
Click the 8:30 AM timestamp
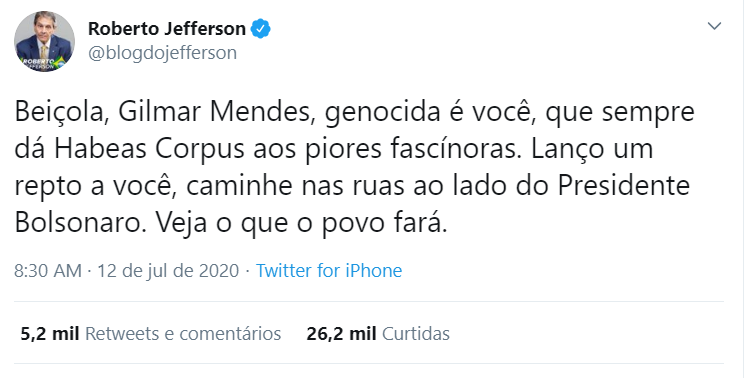click(x=48, y=271)
